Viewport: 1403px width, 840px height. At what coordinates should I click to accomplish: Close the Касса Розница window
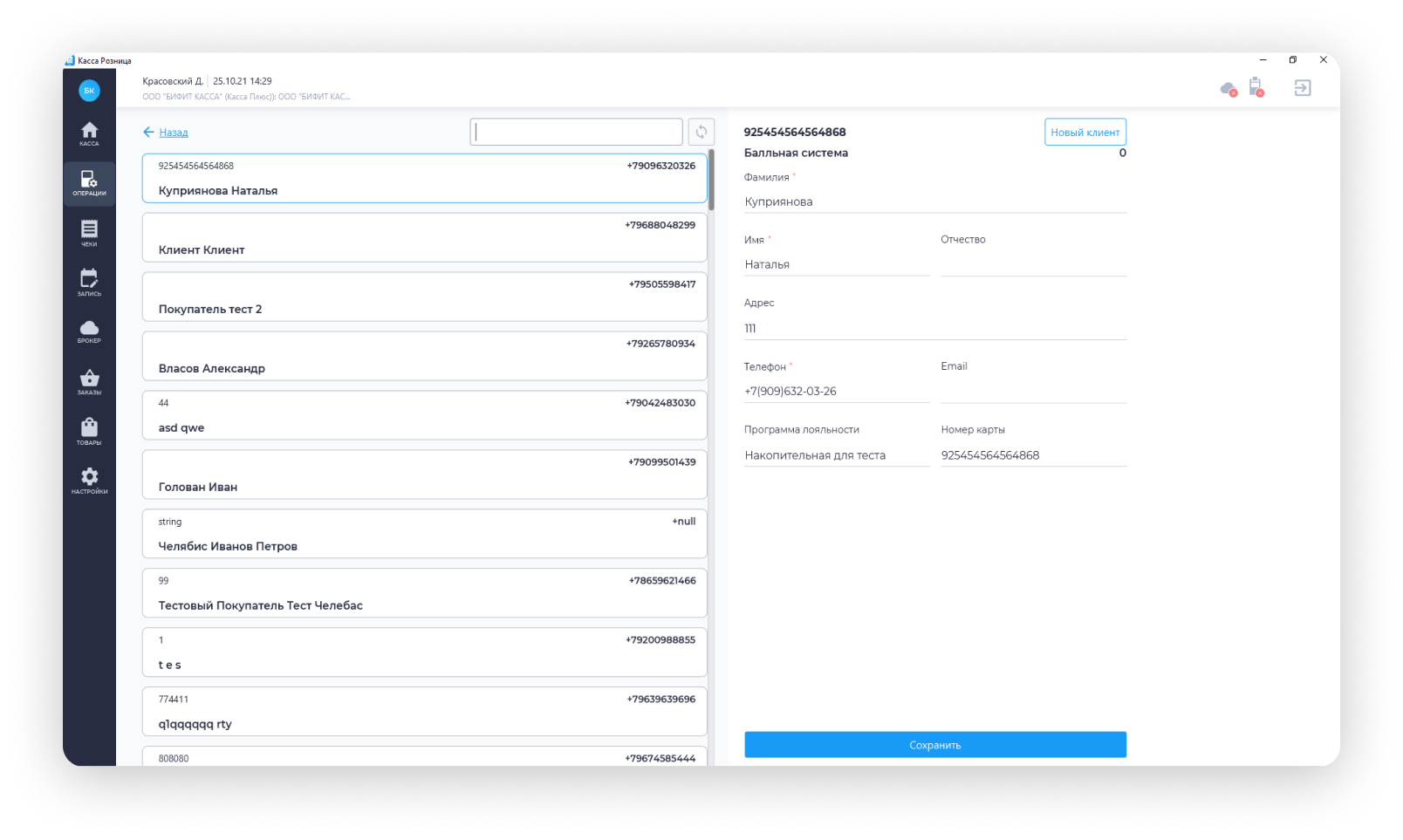pos(1324,60)
